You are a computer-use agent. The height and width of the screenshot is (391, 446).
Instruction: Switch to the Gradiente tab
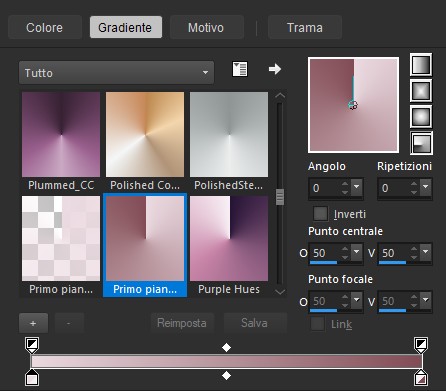[x=126, y=27]
